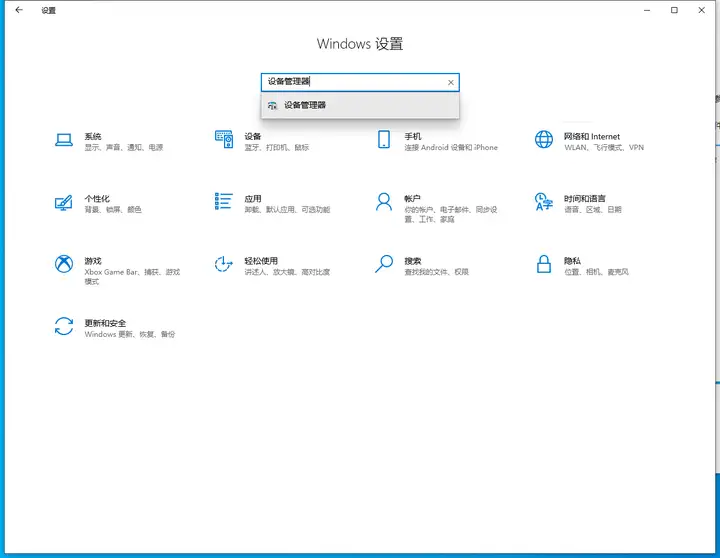
Task: Open the 轻松使用 category label
Action: tap(261, 261)
